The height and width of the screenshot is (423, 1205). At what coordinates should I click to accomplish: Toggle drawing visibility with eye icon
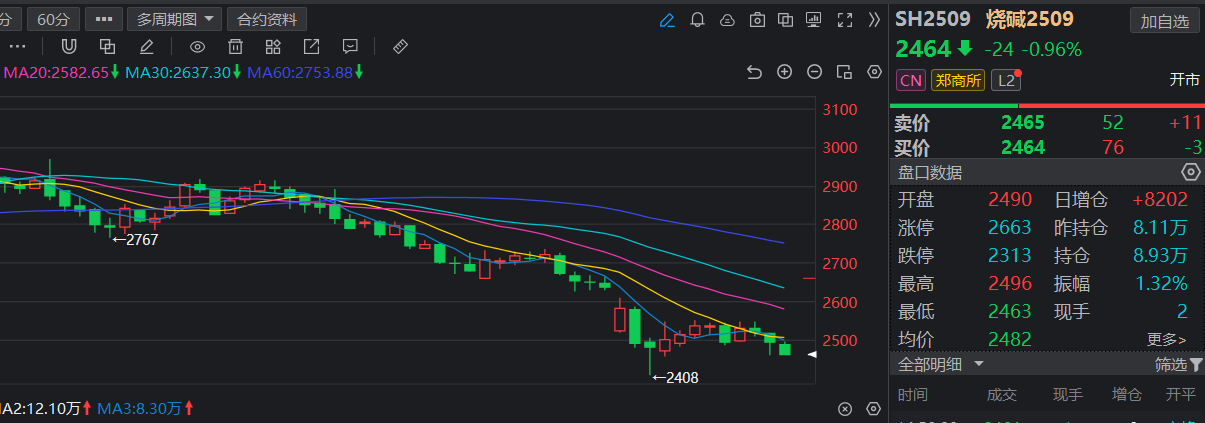(197, 46)
